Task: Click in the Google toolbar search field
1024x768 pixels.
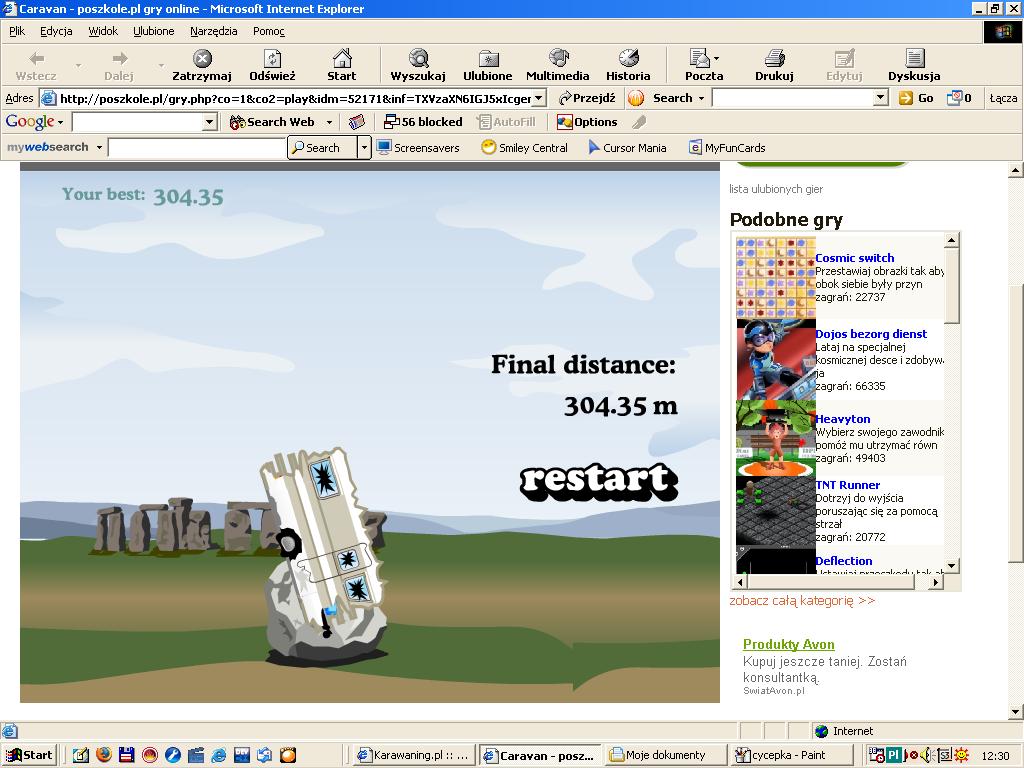Action: coord(138,122)
